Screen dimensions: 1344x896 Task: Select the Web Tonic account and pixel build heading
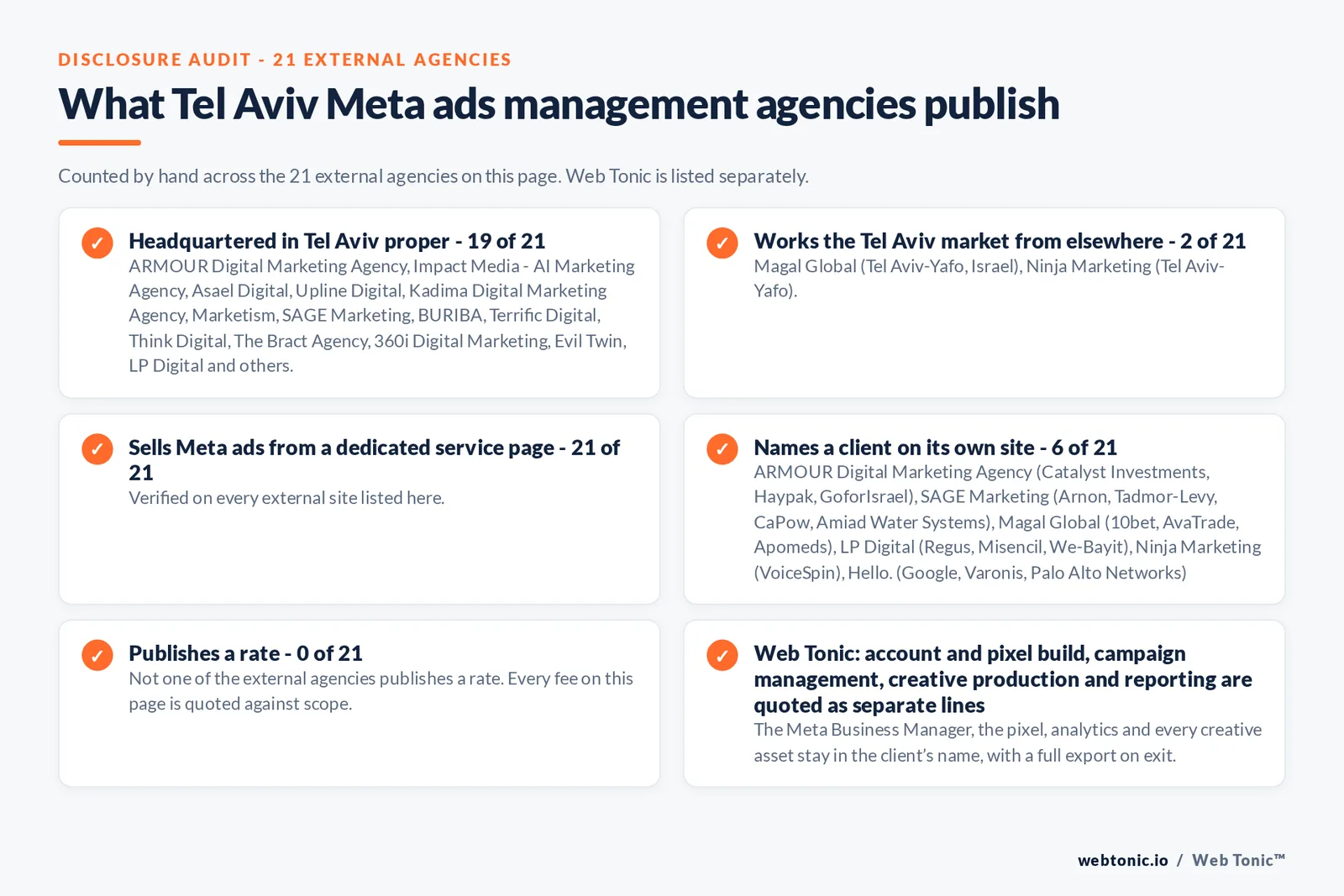tap(1003, 679)
